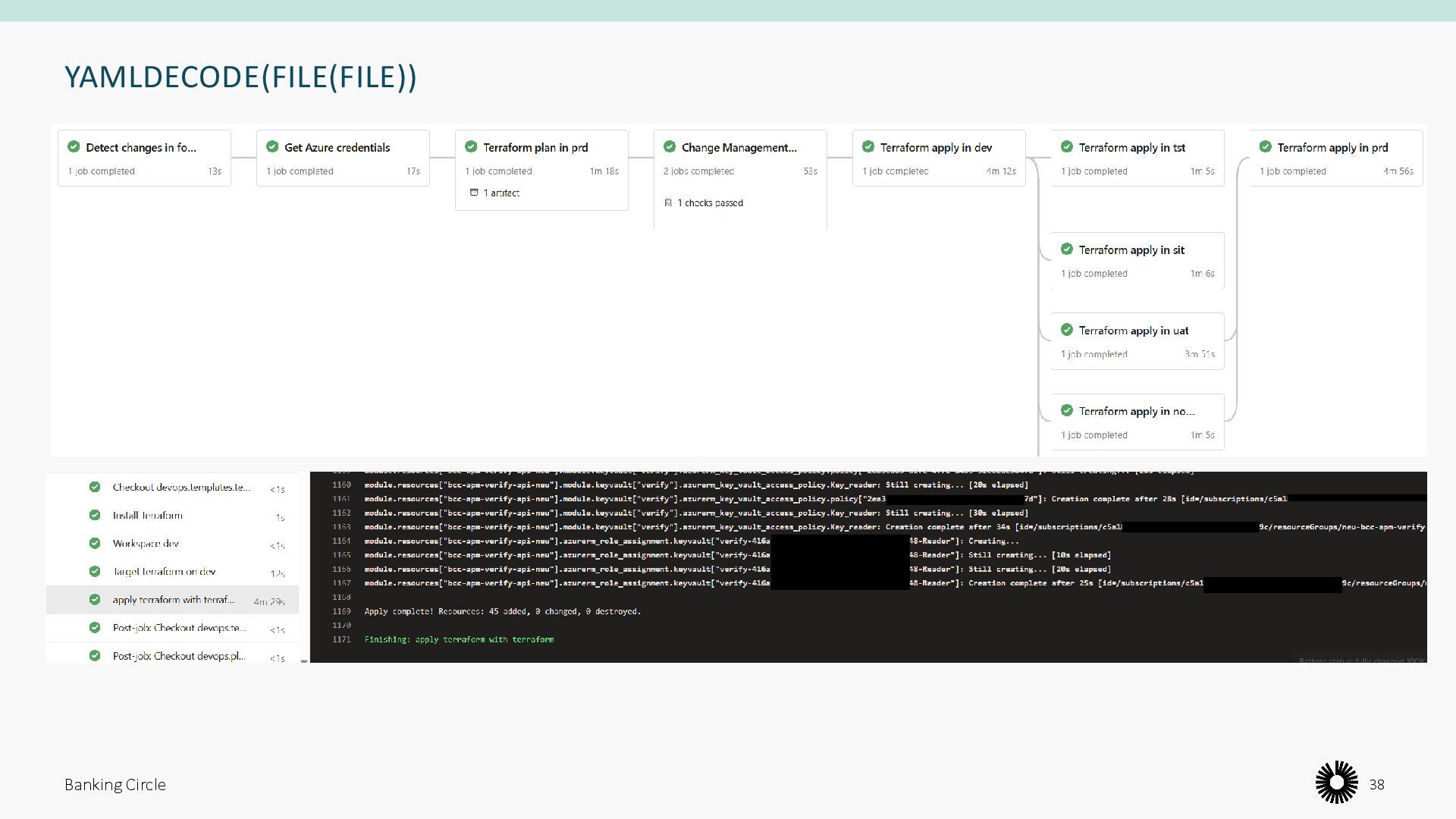
Task: Select the apply terraform with terraform step
Action: (173, 600)
